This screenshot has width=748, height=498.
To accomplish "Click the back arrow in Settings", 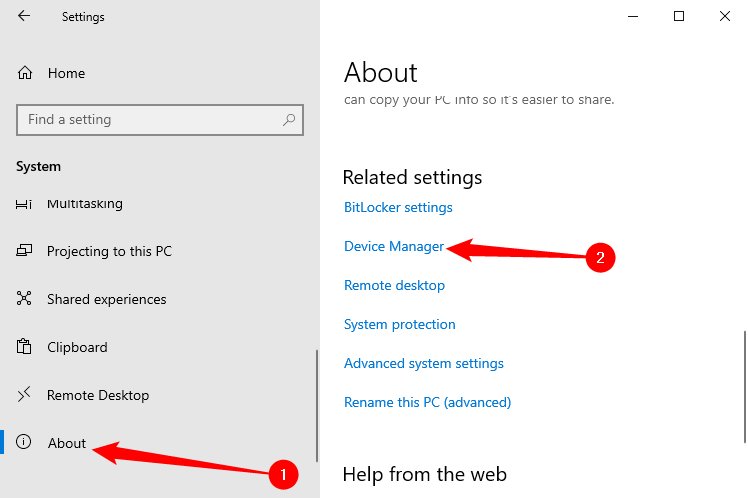I will click(24, 16).
